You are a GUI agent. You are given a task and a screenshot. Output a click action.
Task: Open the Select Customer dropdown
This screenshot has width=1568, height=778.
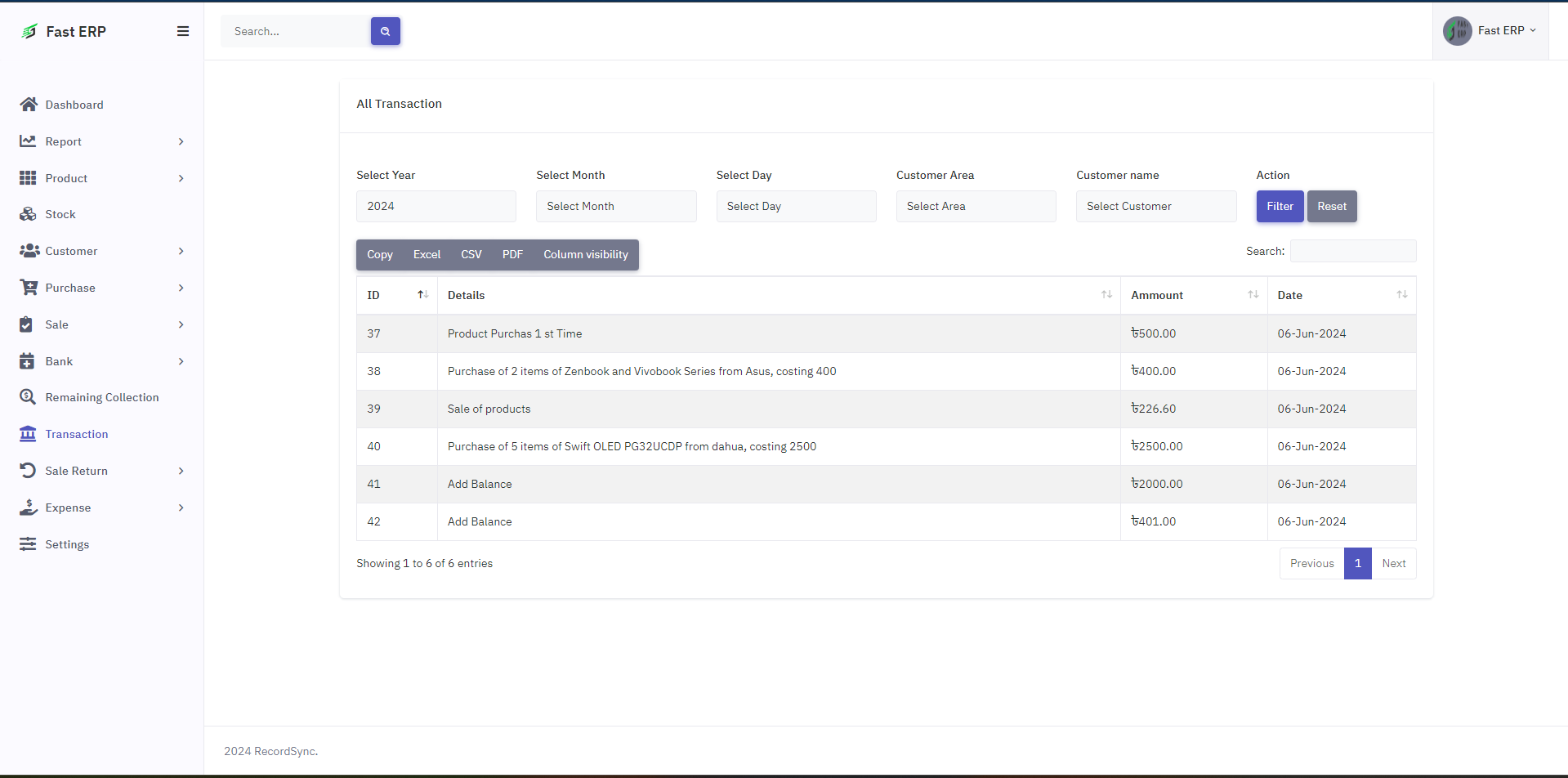[x=1155, y=206]
